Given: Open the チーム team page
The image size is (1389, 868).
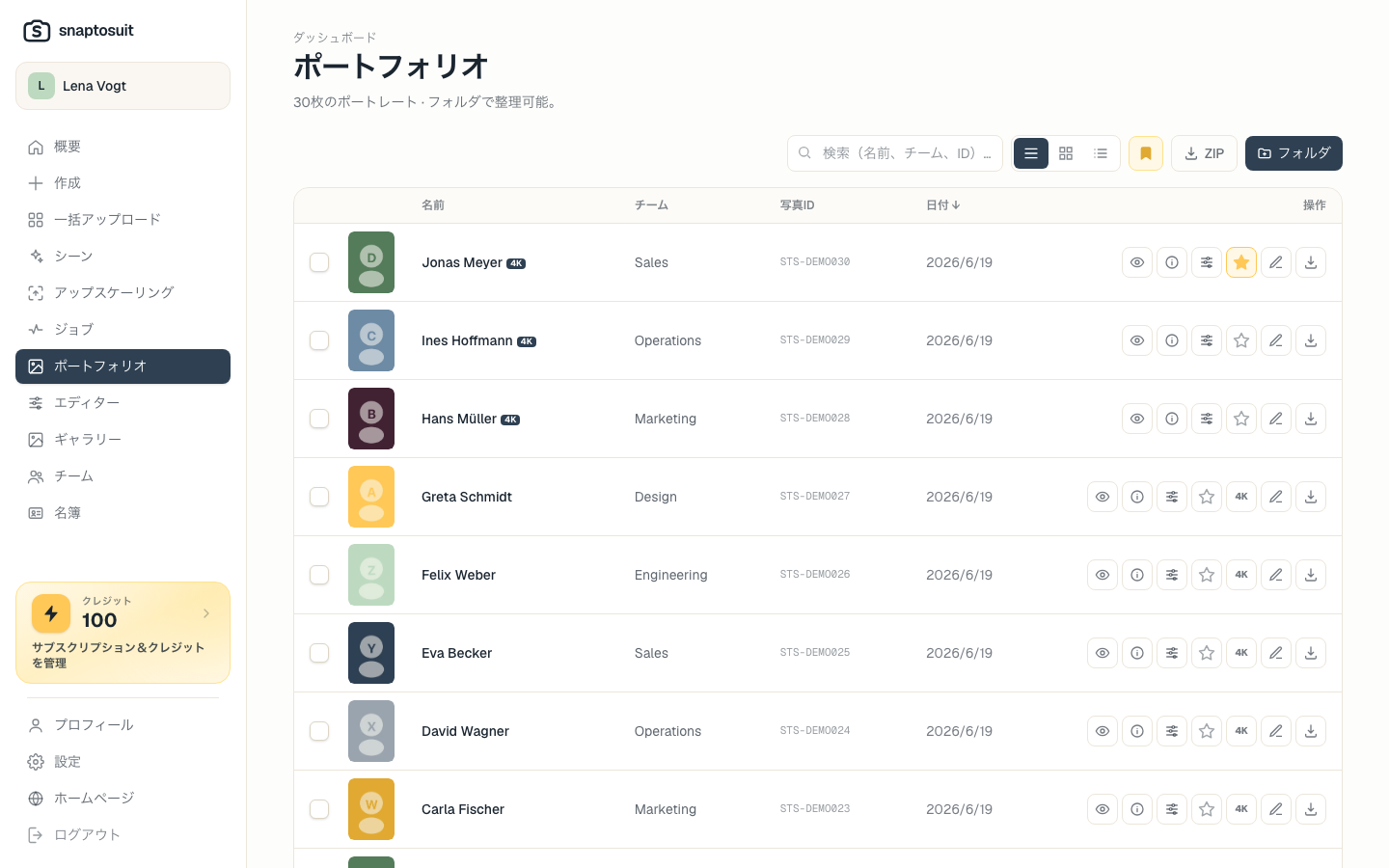Looking at the screenshot, I should [123, 476].
